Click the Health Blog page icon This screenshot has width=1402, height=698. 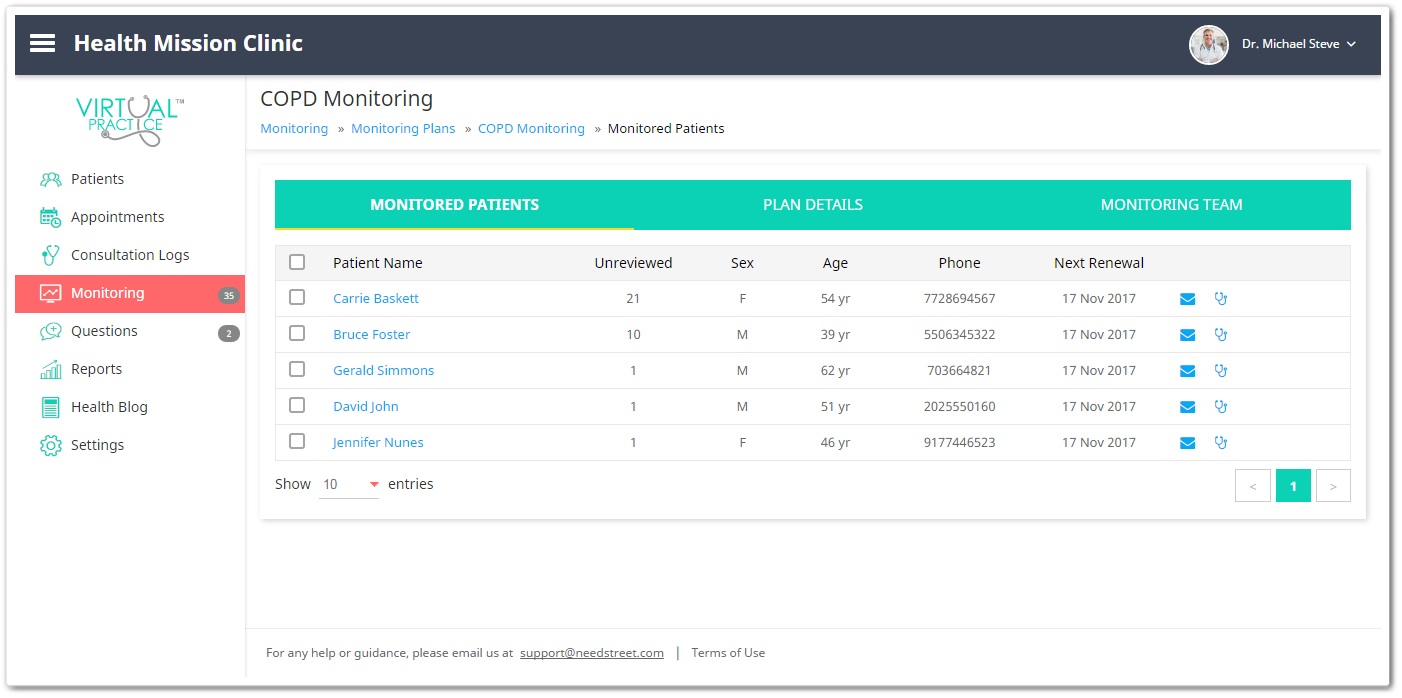50,407
